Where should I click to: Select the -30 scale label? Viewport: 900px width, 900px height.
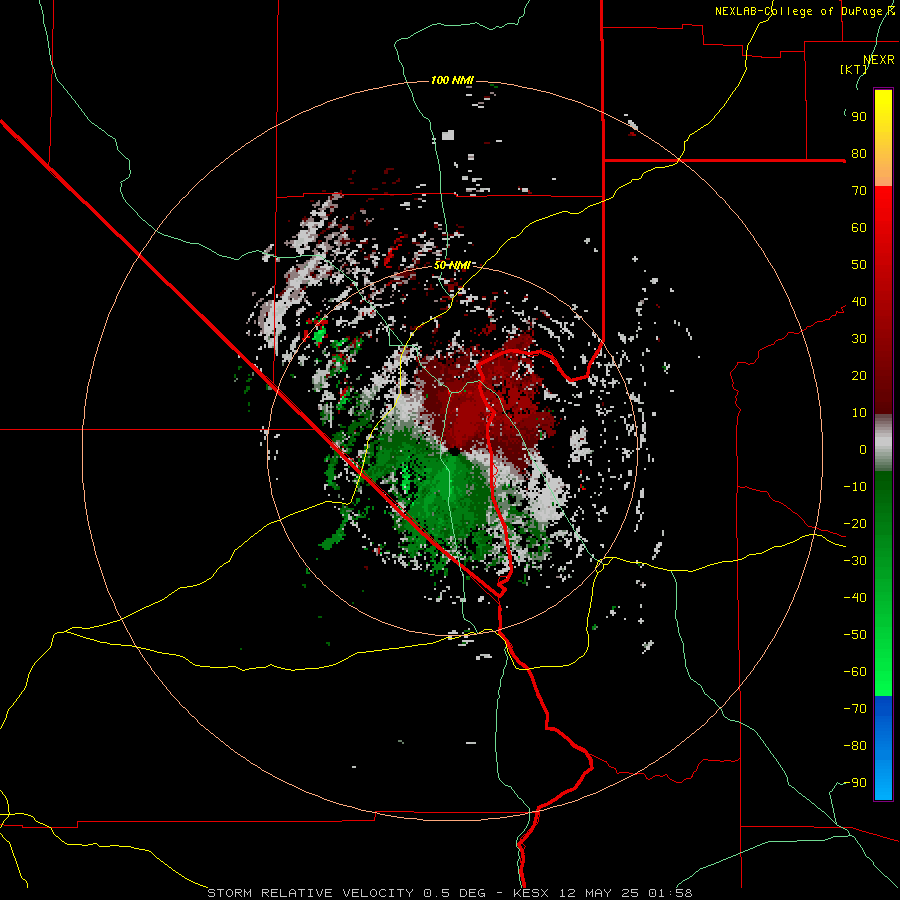coord(855,561)
